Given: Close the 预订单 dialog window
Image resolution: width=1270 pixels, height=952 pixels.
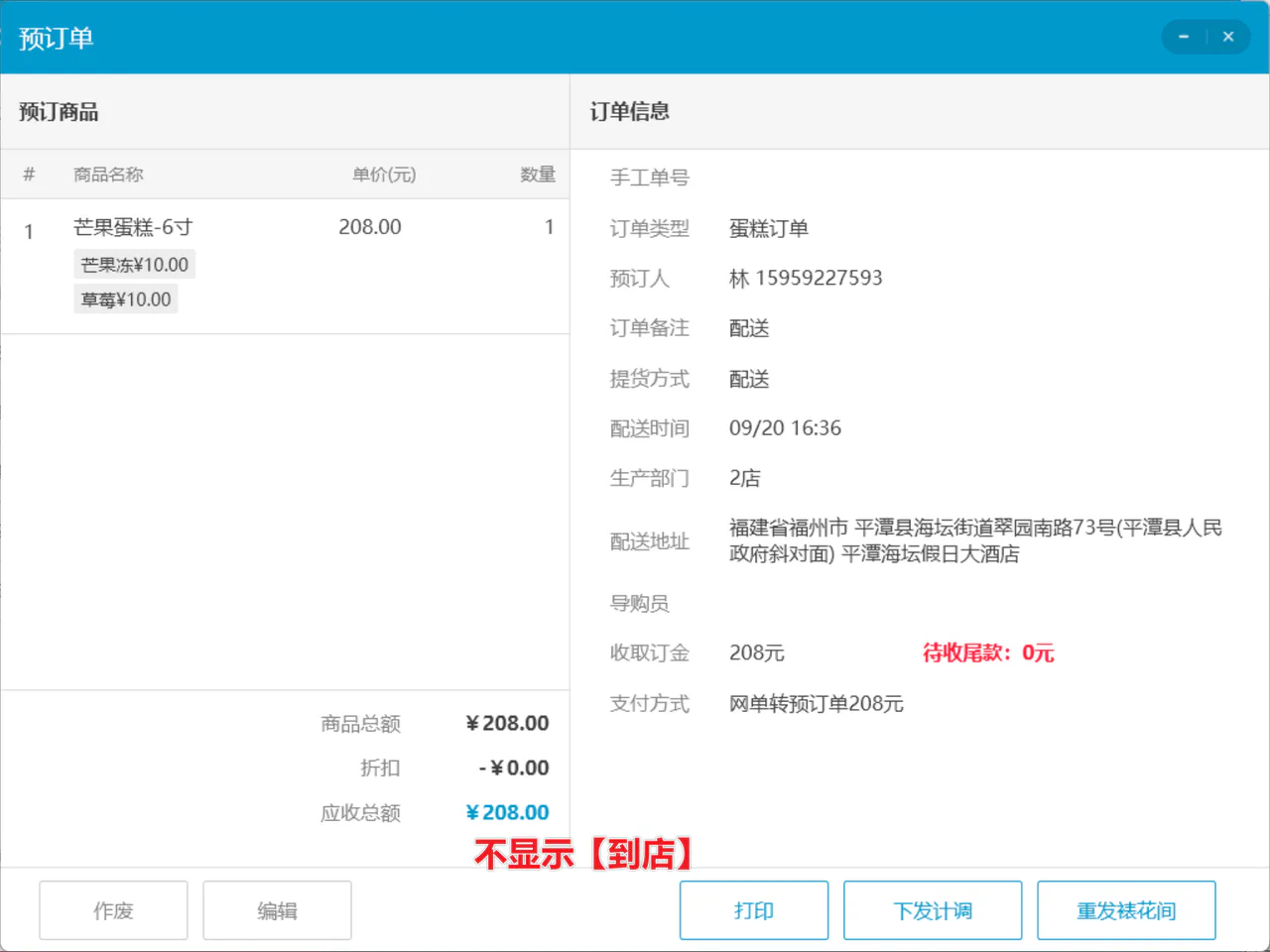Looking at the screenshot, I should click(x=1228, y=37).
